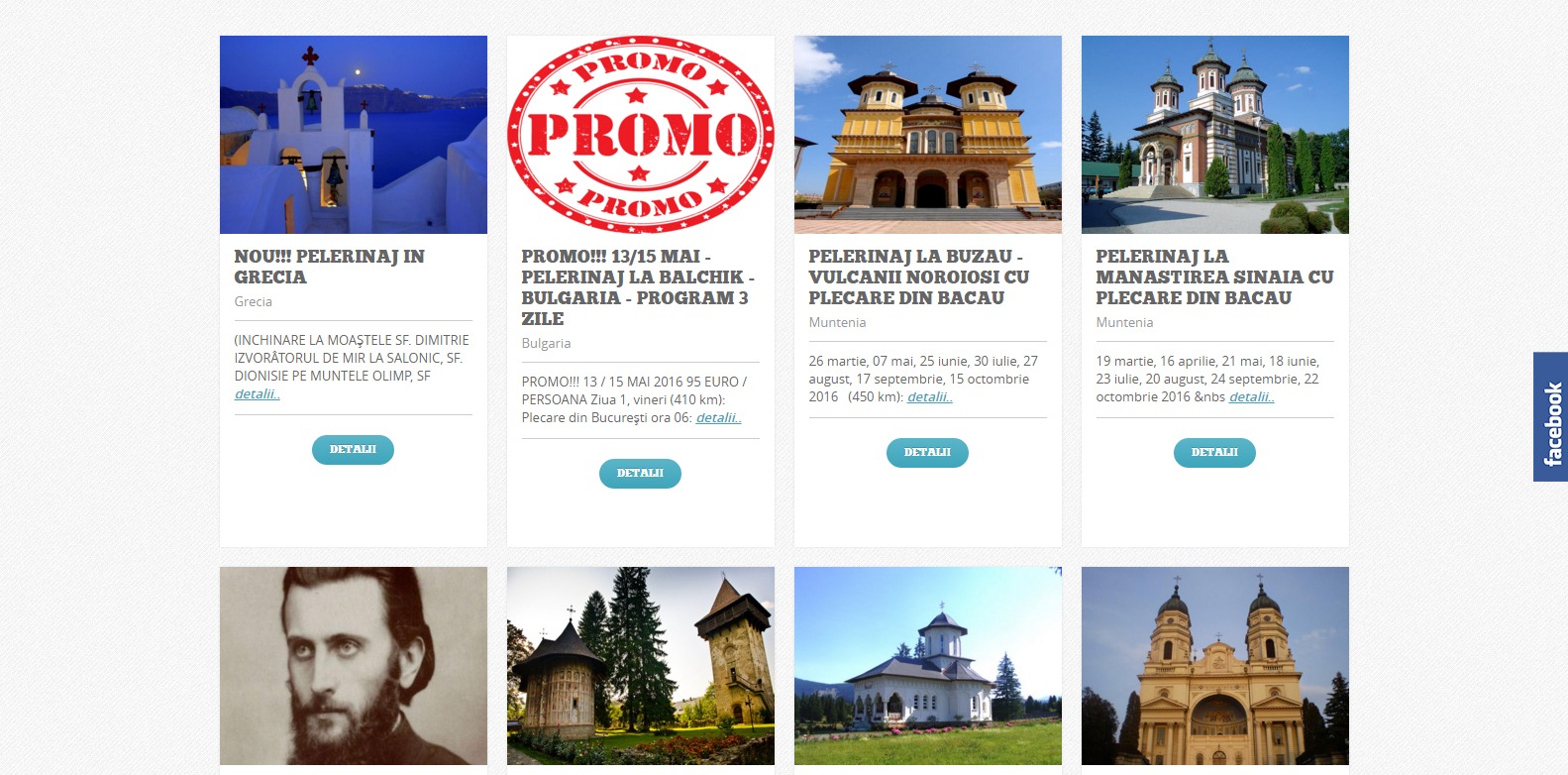Click DETALII button under Balchik promo

tap(640, 474)
